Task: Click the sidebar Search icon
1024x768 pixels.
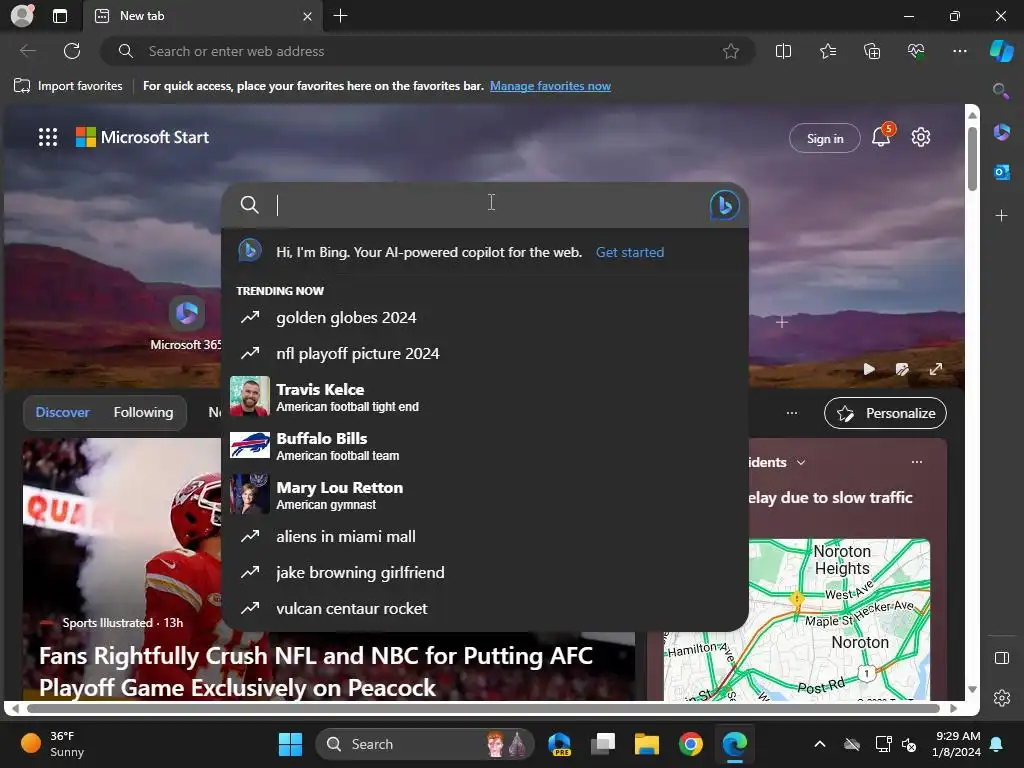Action: click(x=1000, y=91)
